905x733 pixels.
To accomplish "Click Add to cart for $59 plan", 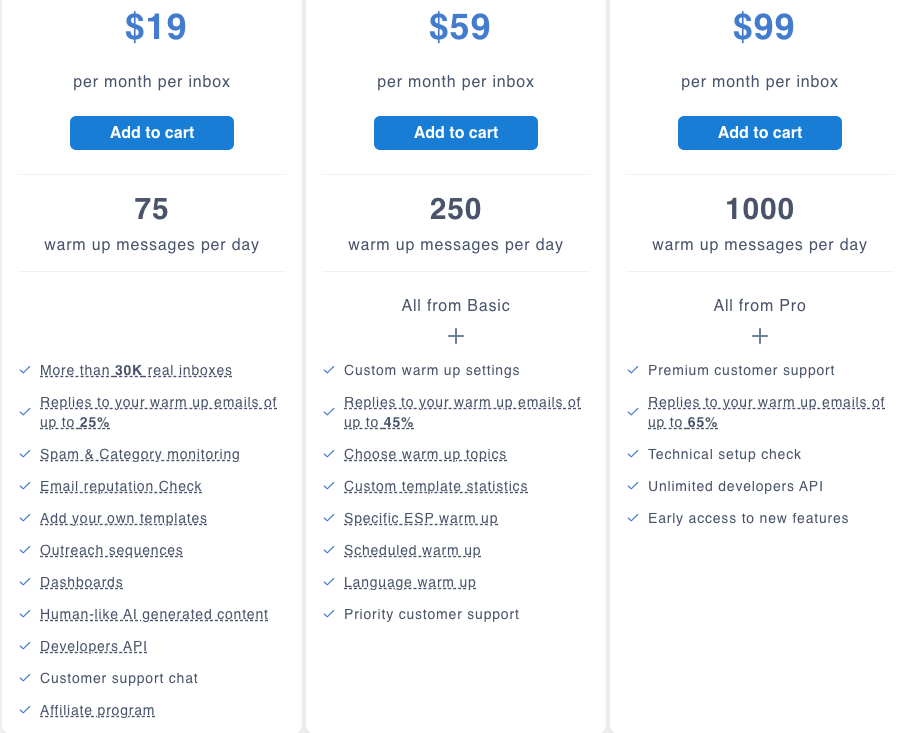I will [456, 133].
